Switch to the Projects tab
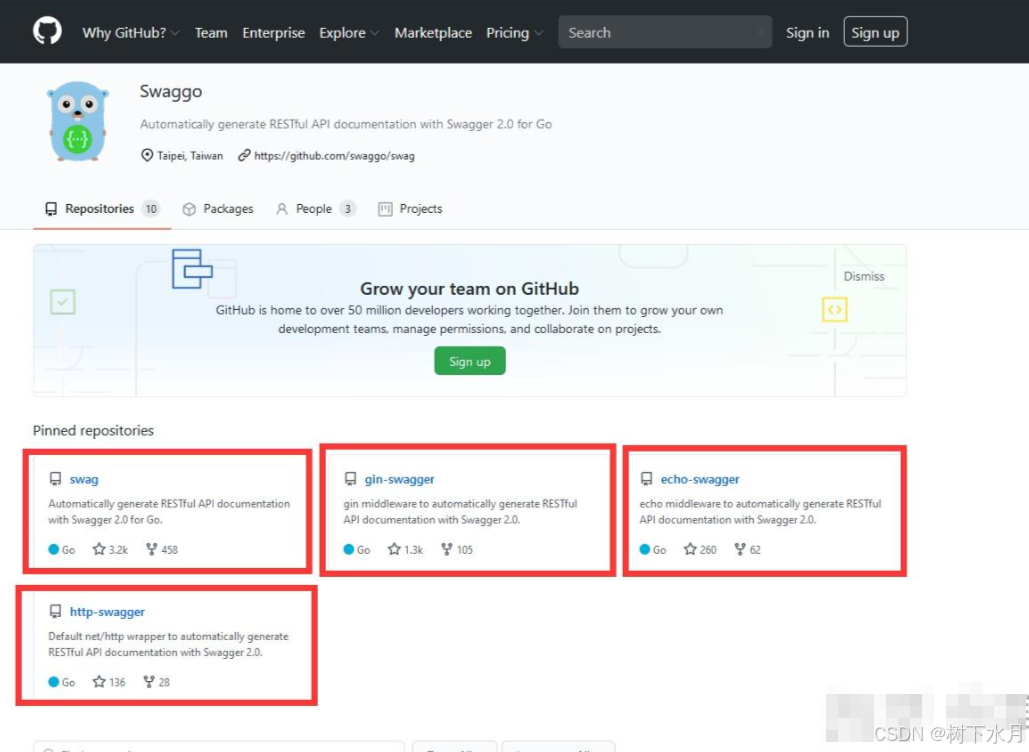The width and height of the screenshot is (1029, 752). tap(410, 209)
